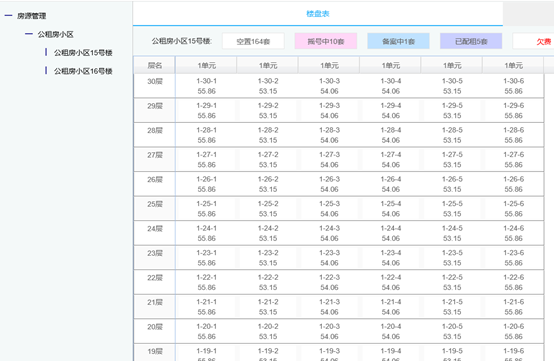Image resolution: width=554 pixels, height=361 pixels.
Task: Click the pink 摇号中10套 status filter
Action: tap(326, 41)
